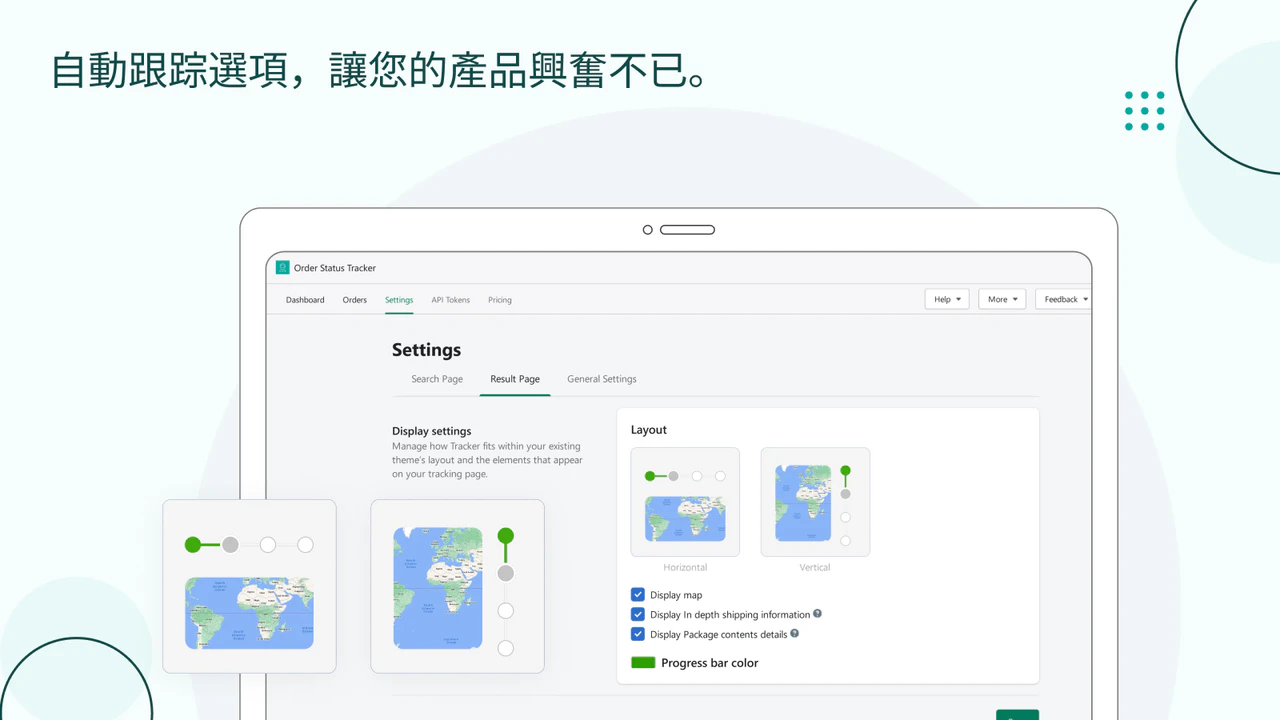Open the Pricing tab
Viewport: 1280px width, 720px height.
(500, 300)
